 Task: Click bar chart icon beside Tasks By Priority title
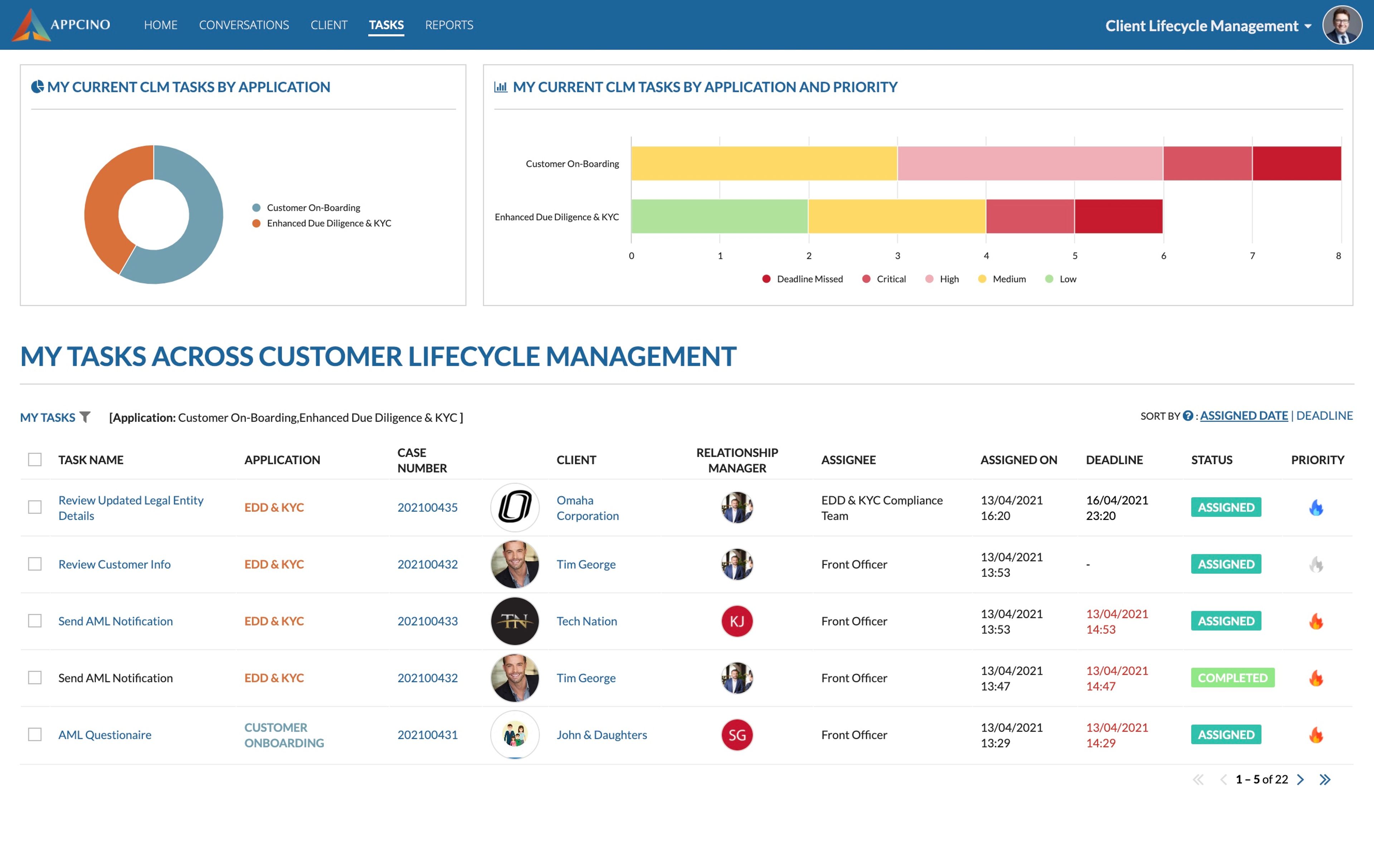click(501, 87)
